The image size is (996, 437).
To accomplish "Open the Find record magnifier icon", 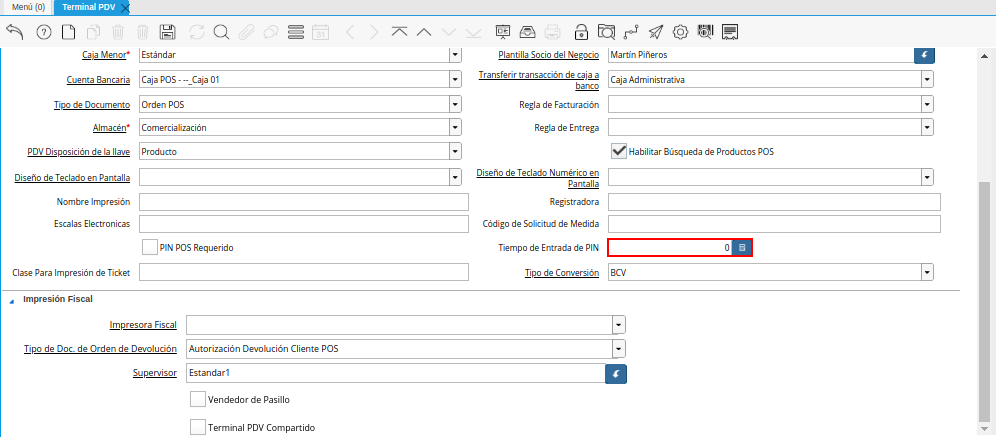I will pos(221,32).
